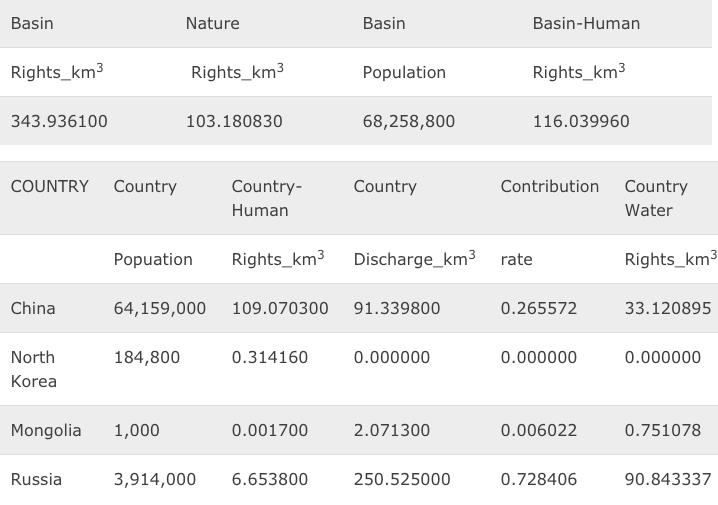This screenshot has height=505, width=718.
Task: Select the Country-Human column header
Action: coord(266,198)
